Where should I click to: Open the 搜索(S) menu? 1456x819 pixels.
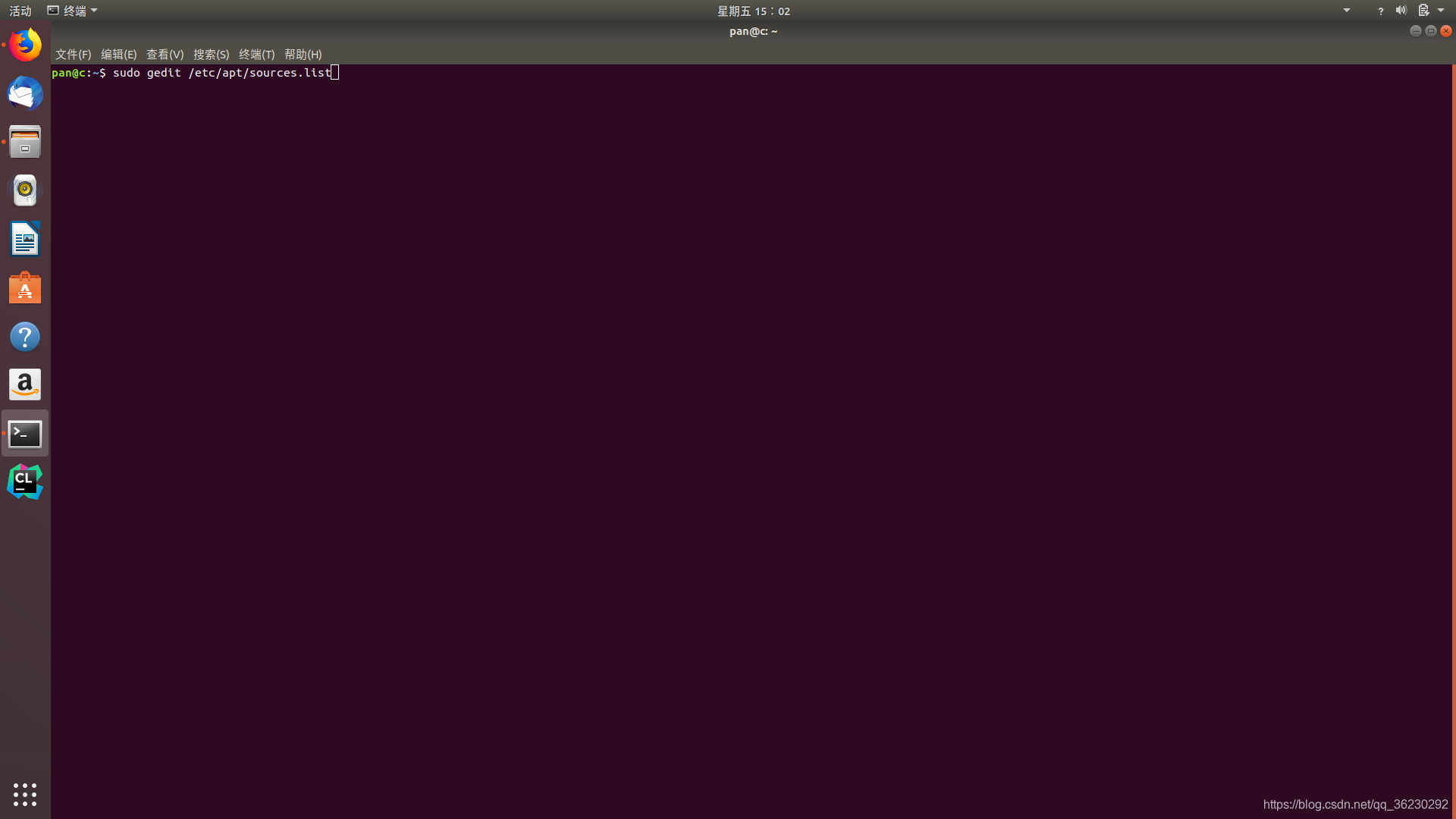211,55
